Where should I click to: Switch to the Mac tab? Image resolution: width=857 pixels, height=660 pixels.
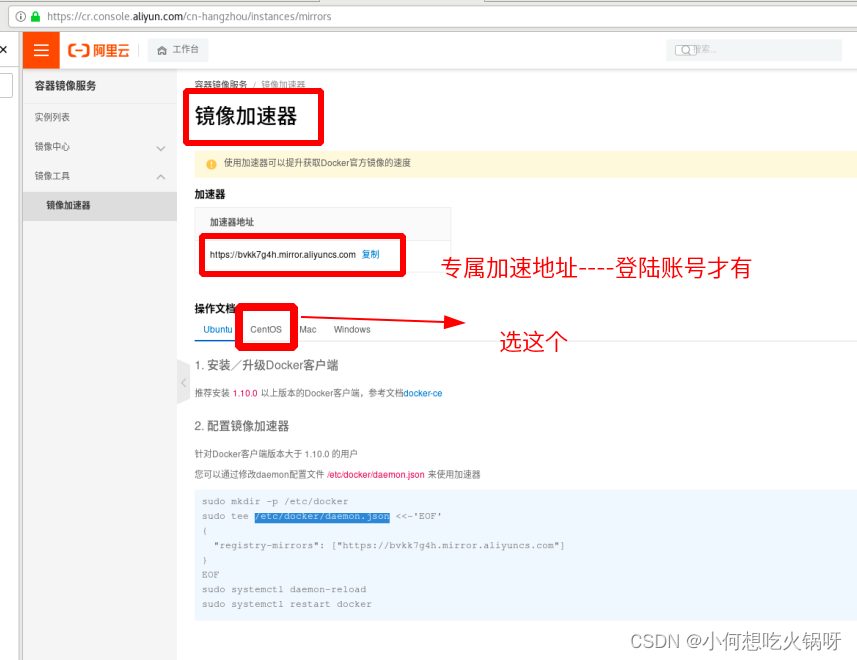[308, 329]
